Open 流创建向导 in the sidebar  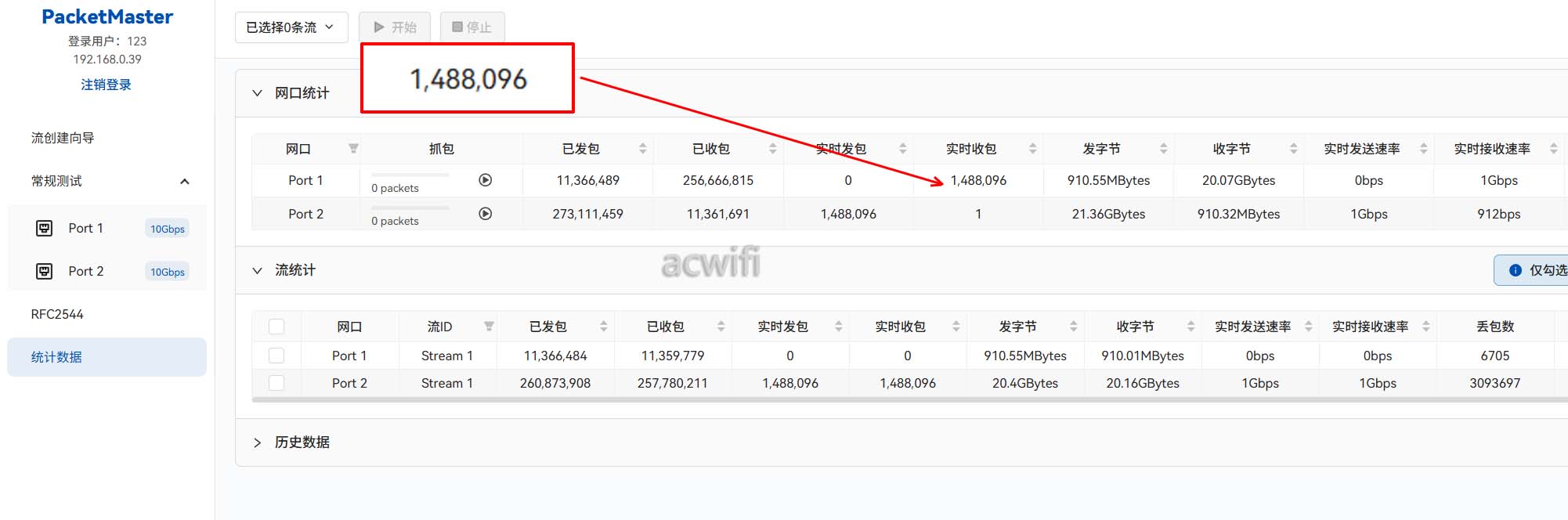63,138
